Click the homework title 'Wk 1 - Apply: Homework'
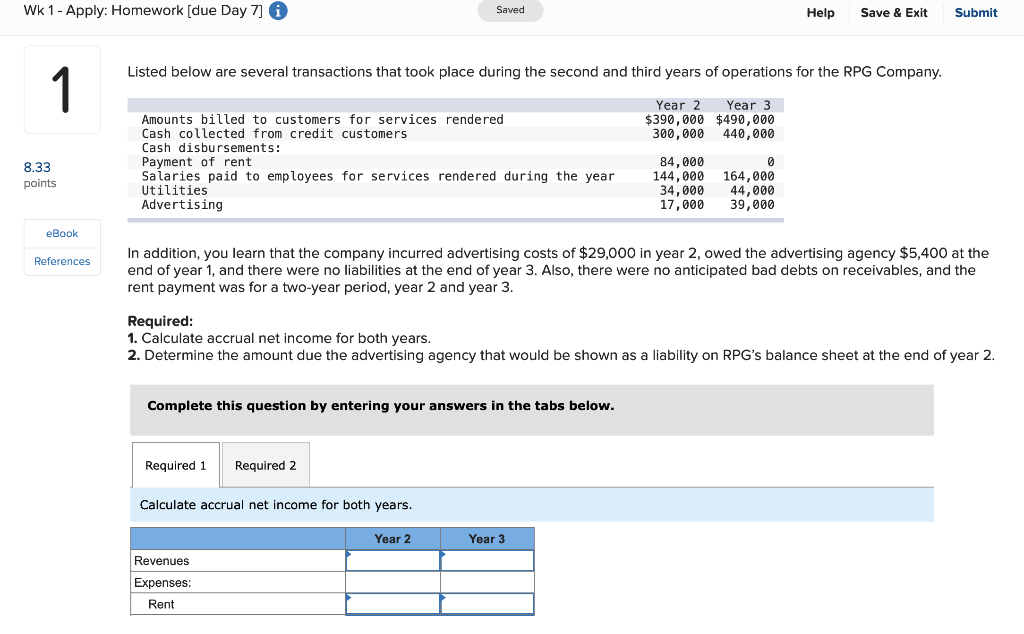This screenshot has width=1024, height=634. (143, 10)
